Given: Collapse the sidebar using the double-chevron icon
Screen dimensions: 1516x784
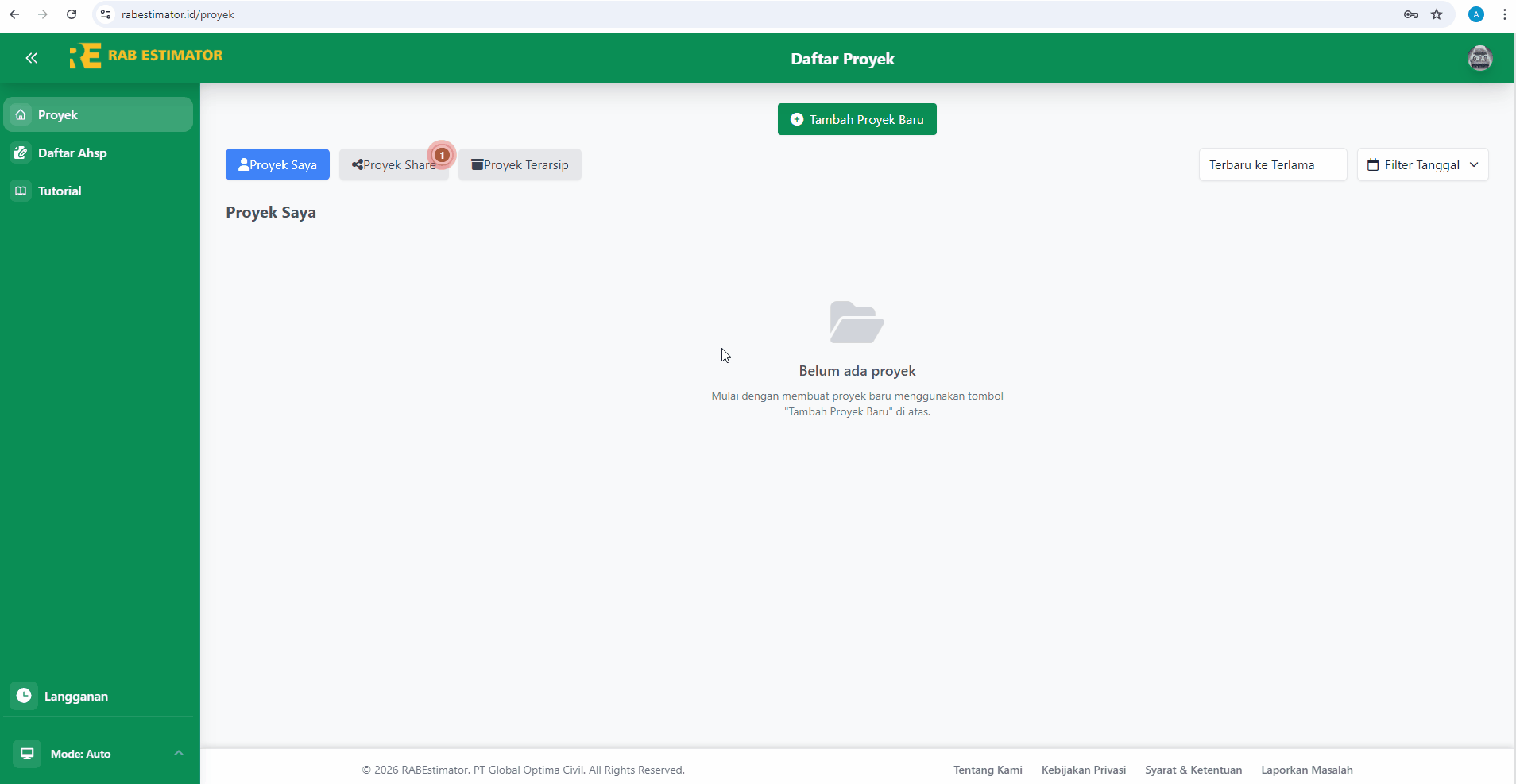Looking at the screenshot, I should pyautogui.click(x=32, y=58).
